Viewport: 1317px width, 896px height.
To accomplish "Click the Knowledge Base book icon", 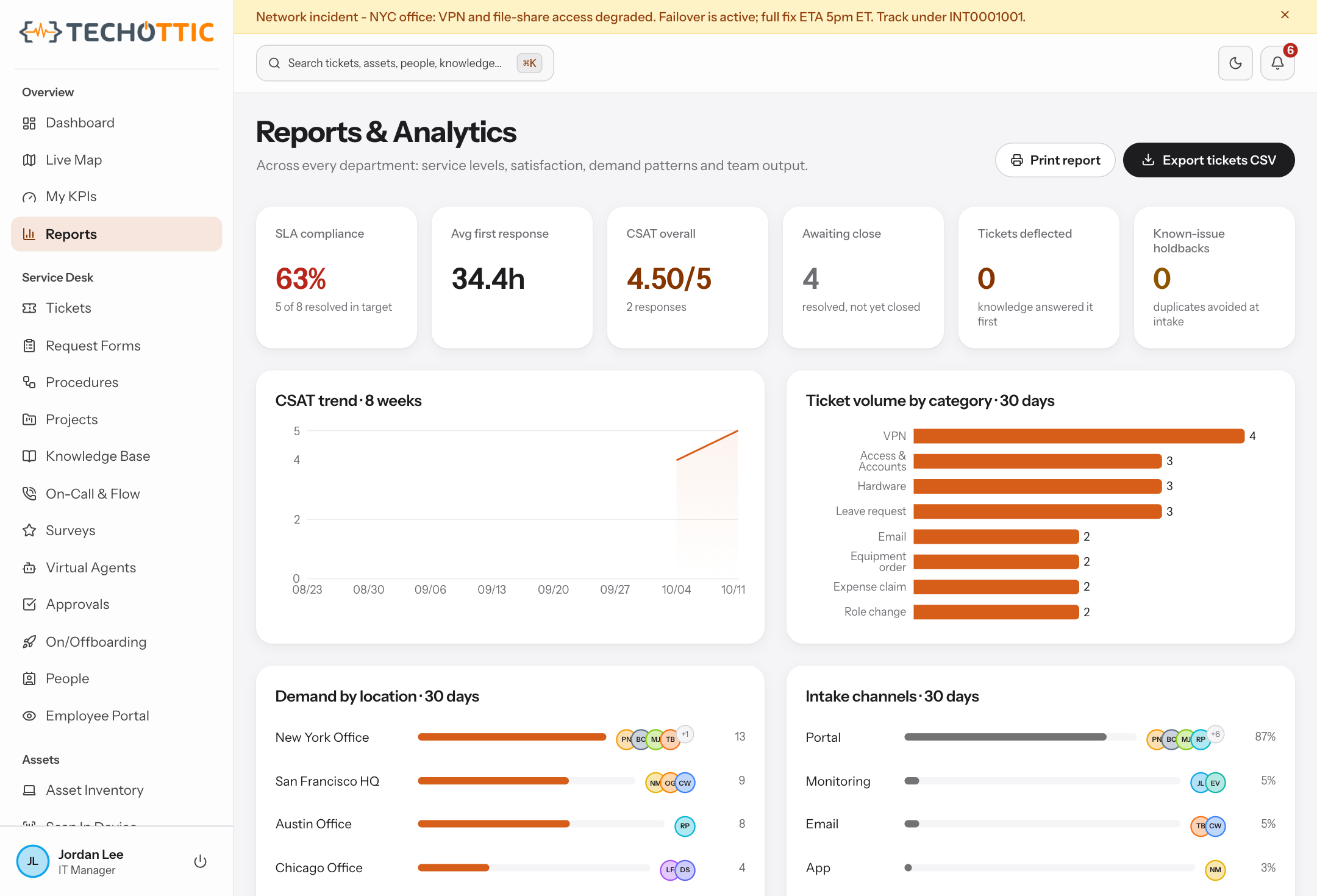I will [29, 456].
